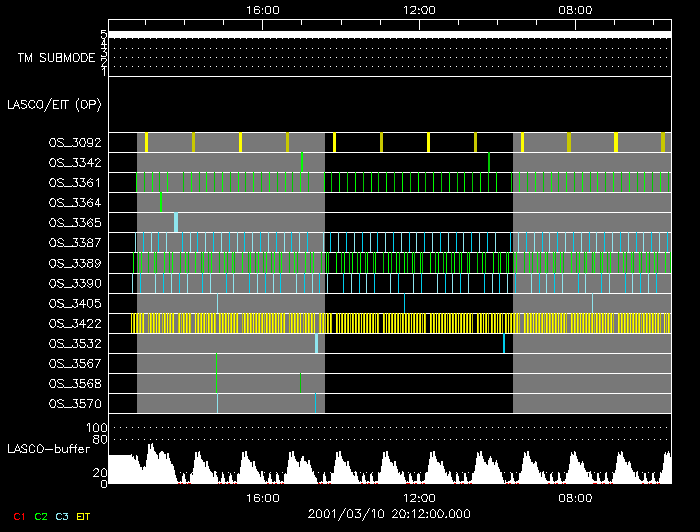Select the EIT legend label
This screenshot has width=700, height=532.
click(84, 516)
